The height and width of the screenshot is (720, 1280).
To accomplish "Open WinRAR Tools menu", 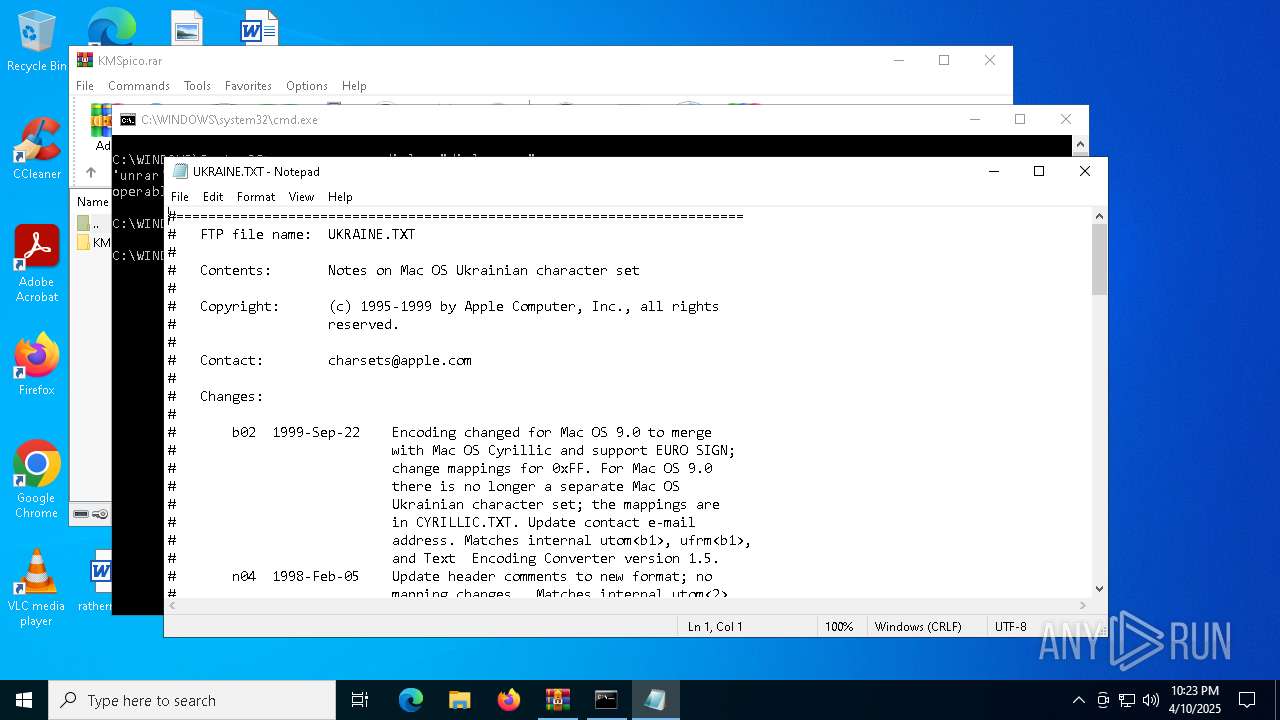I will tap(197, 86).
